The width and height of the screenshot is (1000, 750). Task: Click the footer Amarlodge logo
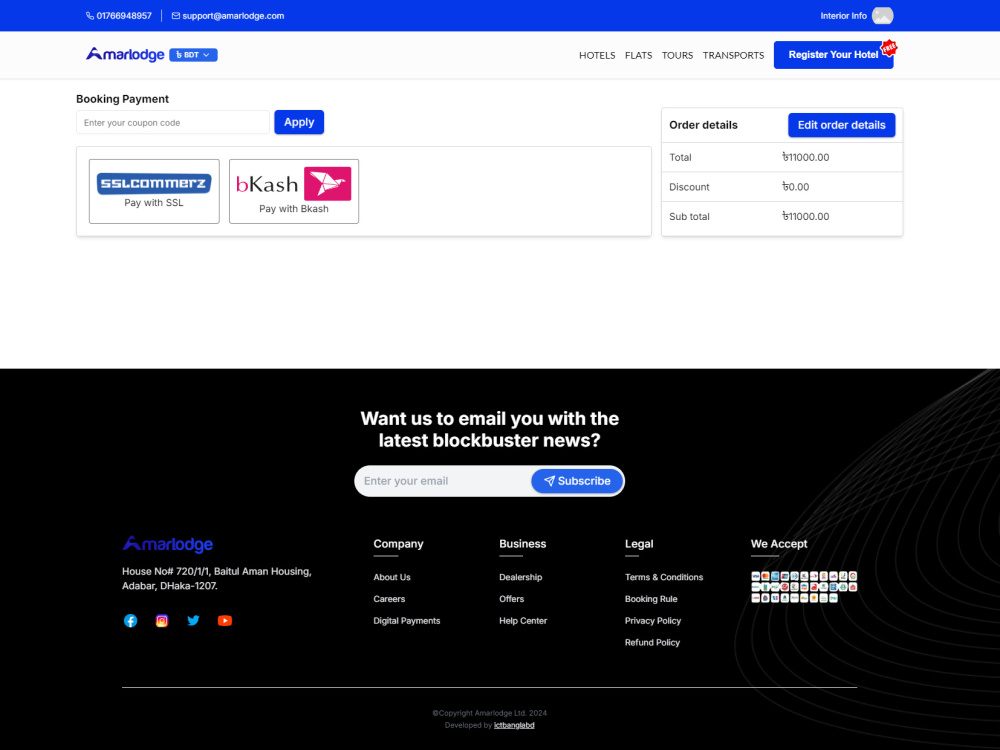tap(168, 544)
